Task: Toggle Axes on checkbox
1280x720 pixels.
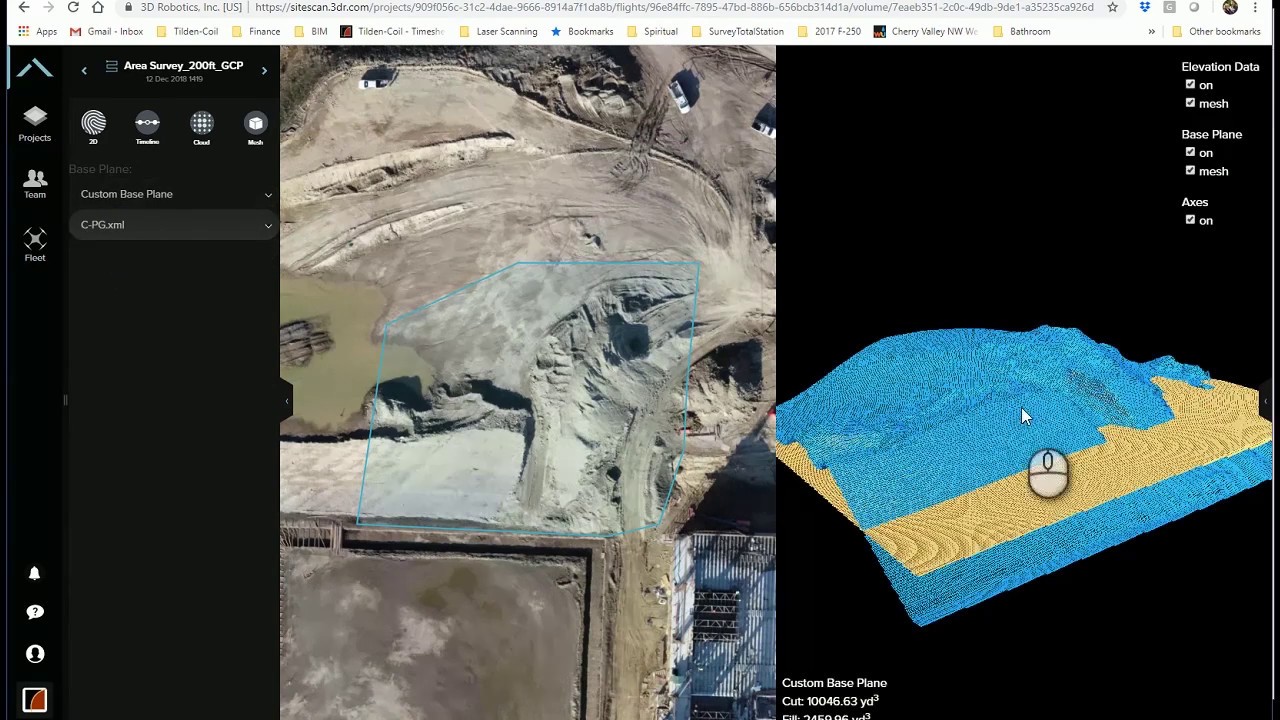Action: [1190, 219]
